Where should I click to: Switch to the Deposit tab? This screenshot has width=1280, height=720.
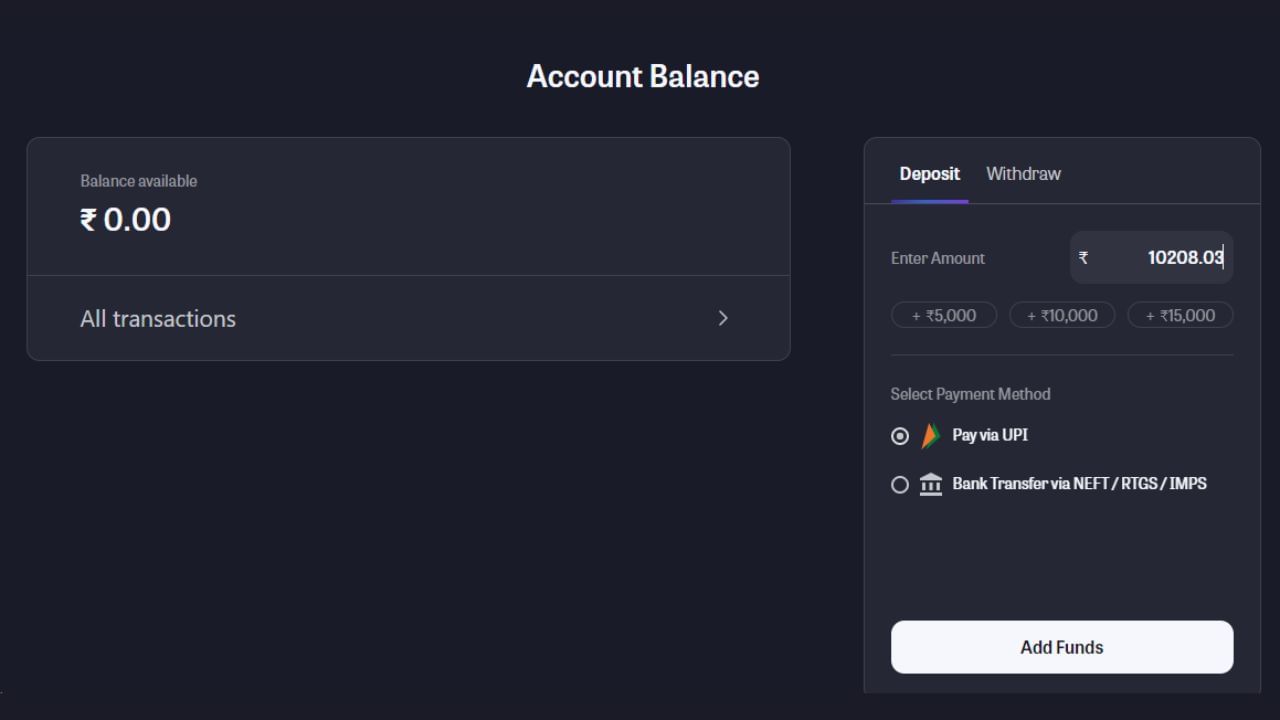[929, 174]
